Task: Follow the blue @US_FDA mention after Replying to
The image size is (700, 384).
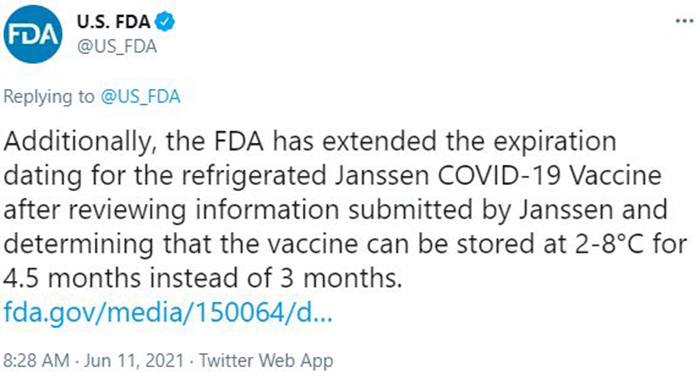Action: point(140,96)
